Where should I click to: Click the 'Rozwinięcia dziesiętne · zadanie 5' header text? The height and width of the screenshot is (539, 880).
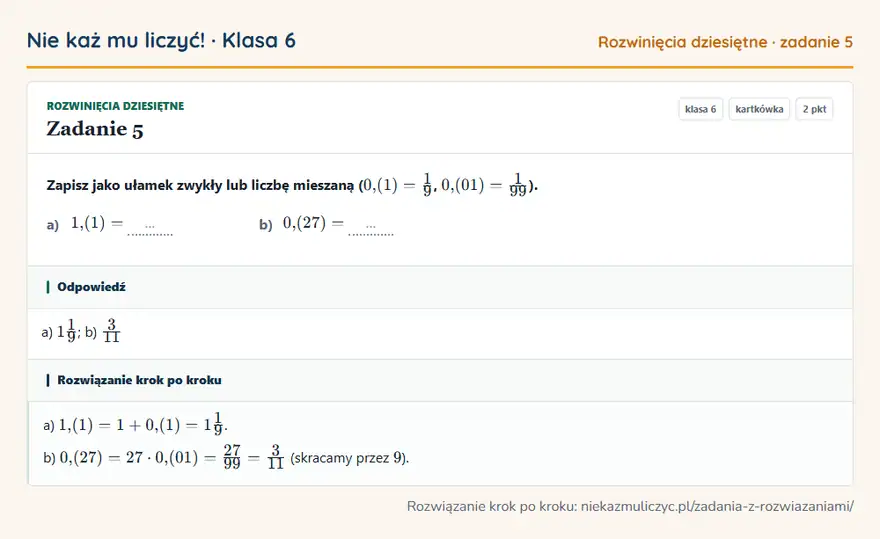[725, 42]
